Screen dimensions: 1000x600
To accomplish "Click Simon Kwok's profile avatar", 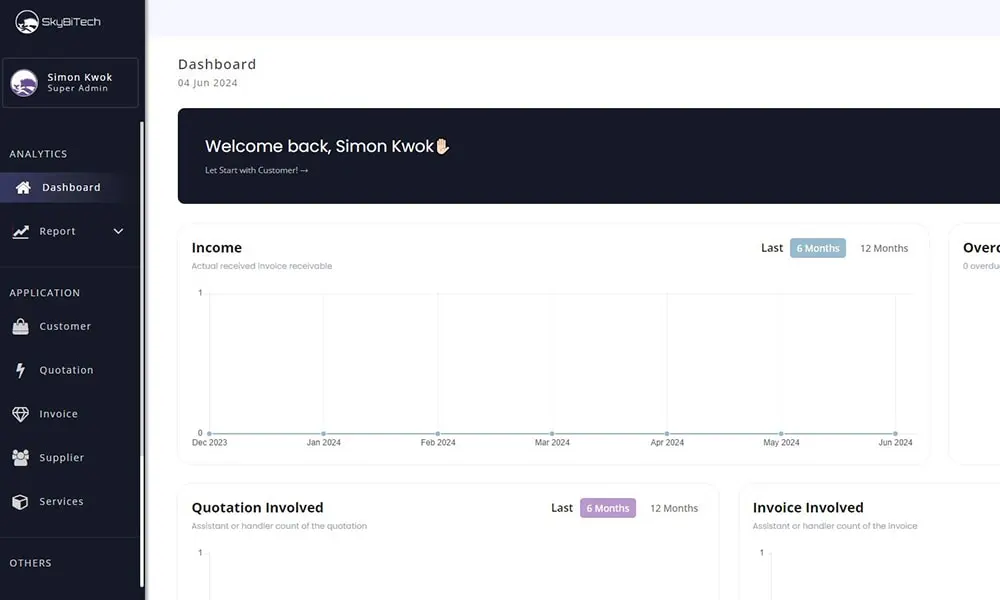I will [x=24, y=83].
